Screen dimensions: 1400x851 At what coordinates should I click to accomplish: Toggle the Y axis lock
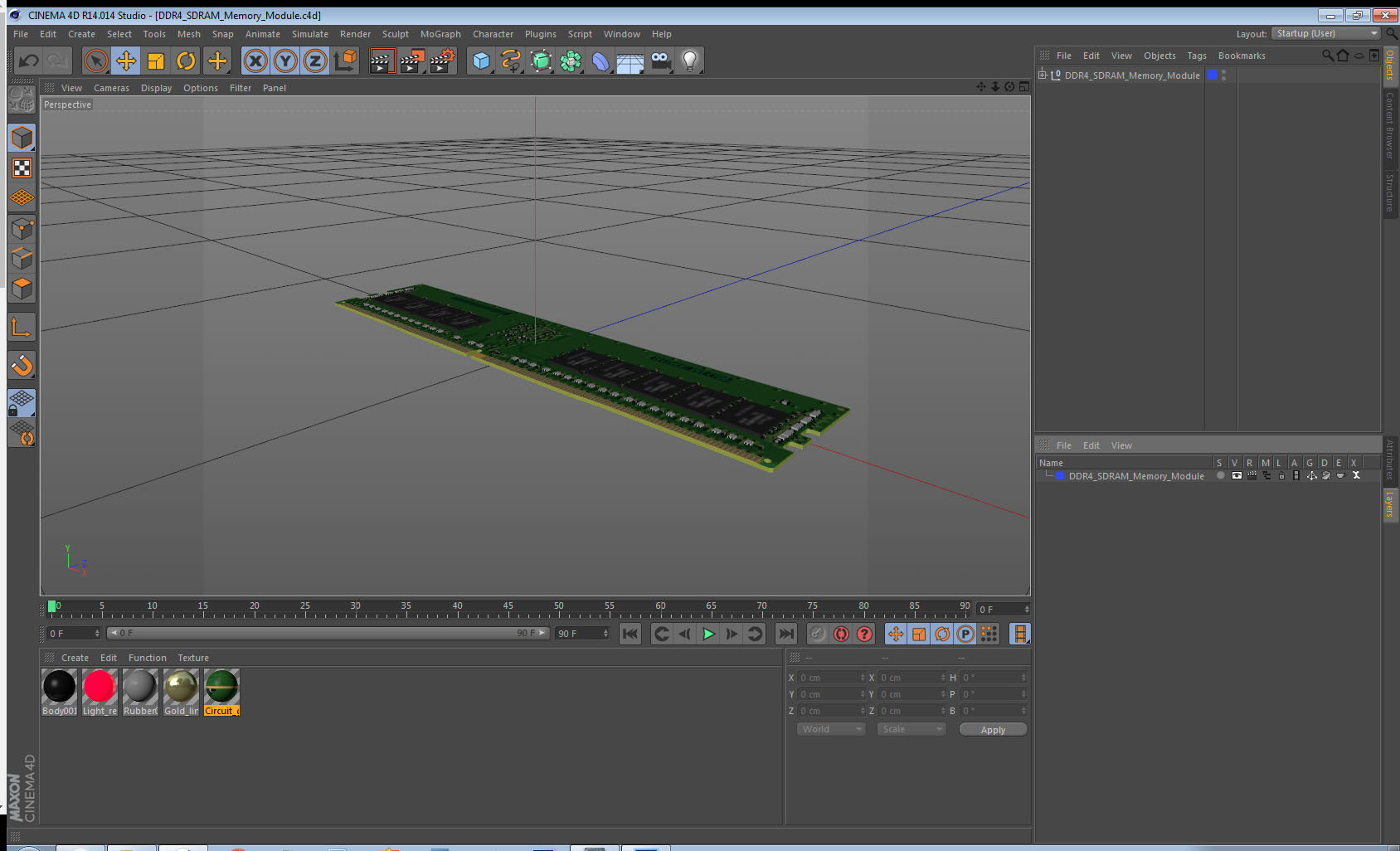[x=285, y=61]
